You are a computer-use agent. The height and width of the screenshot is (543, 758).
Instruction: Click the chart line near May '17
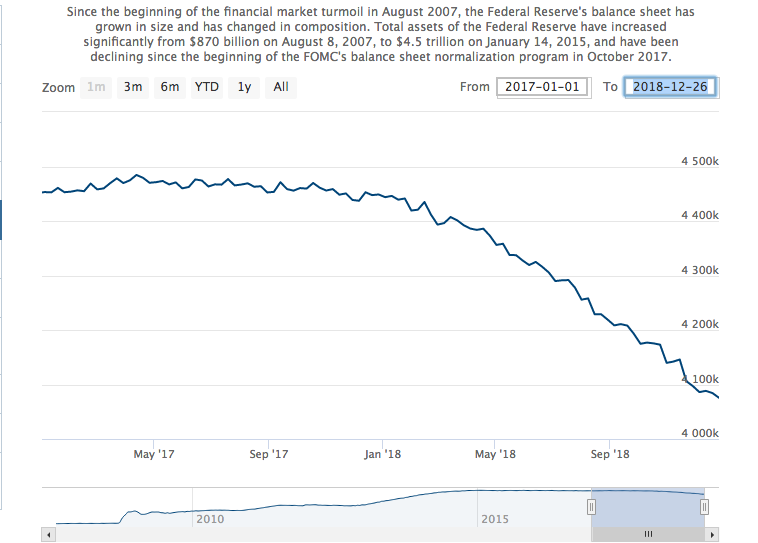click(153, 181)
